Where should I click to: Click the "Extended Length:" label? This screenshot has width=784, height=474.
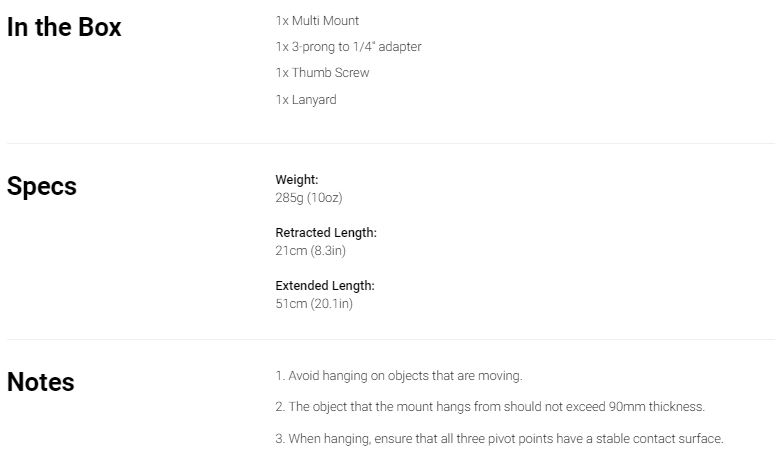(325, 286)
